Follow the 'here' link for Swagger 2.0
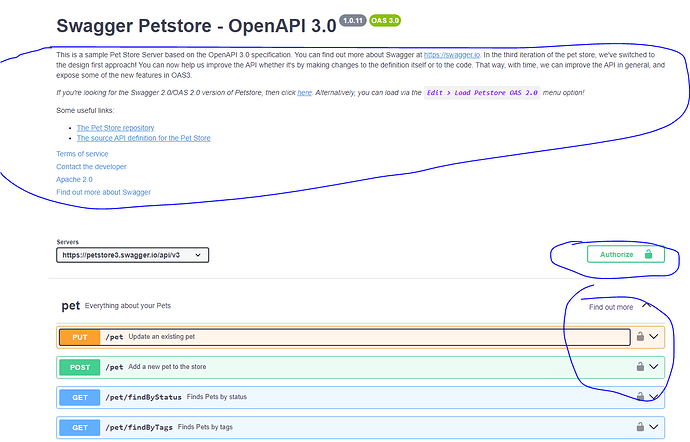The width and height of the screenshot is (690, 442). (304, 93)
